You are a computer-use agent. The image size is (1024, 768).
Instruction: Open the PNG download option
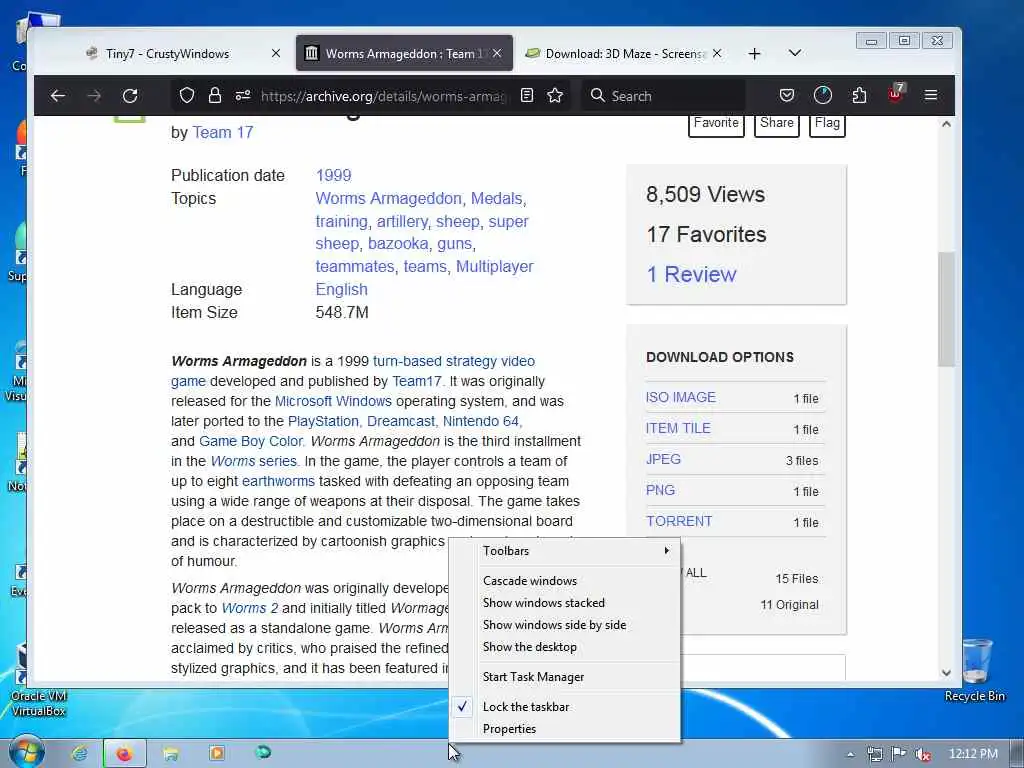(660, 490)
